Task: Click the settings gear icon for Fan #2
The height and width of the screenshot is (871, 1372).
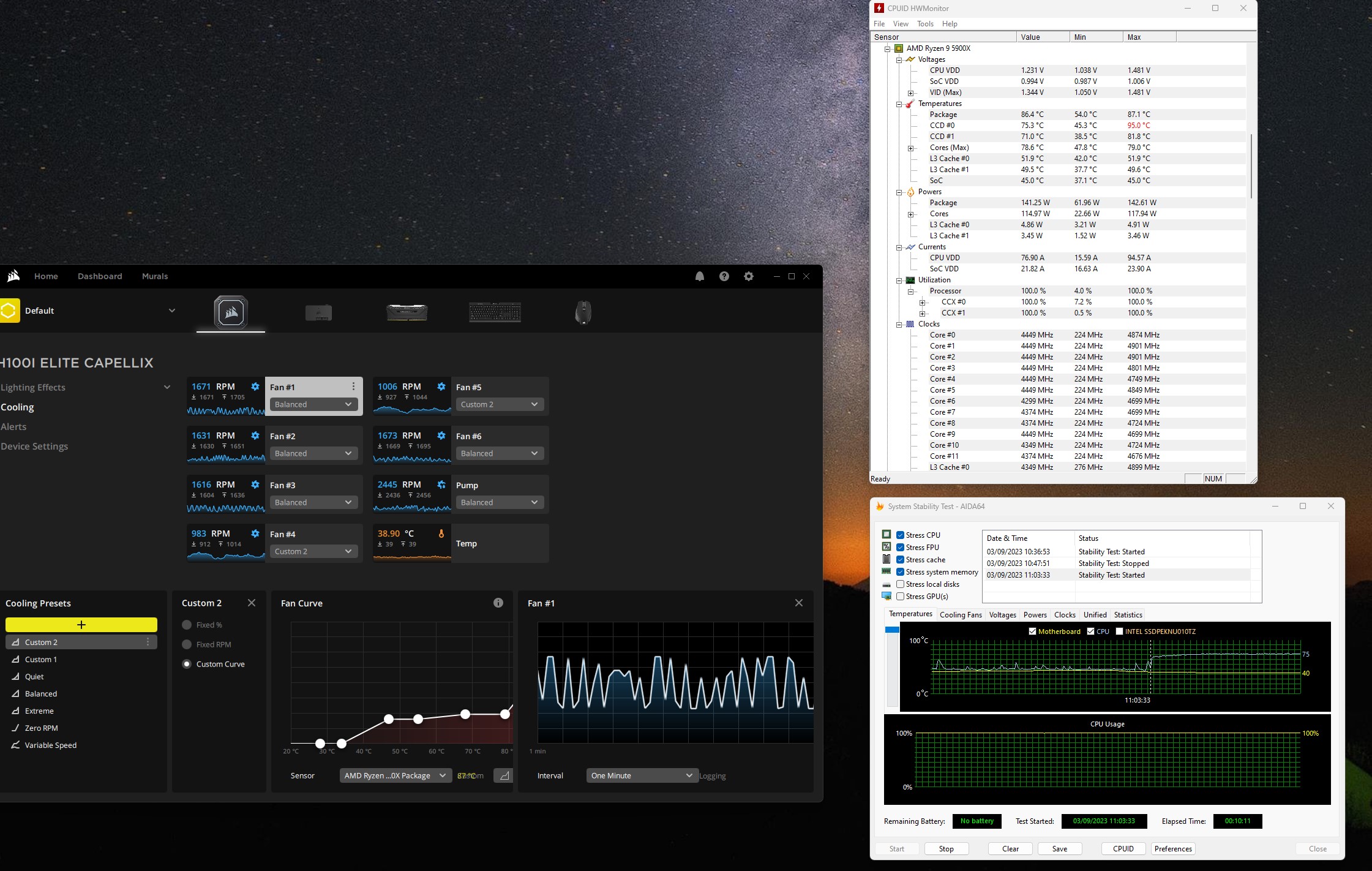Action: (254, 435)
